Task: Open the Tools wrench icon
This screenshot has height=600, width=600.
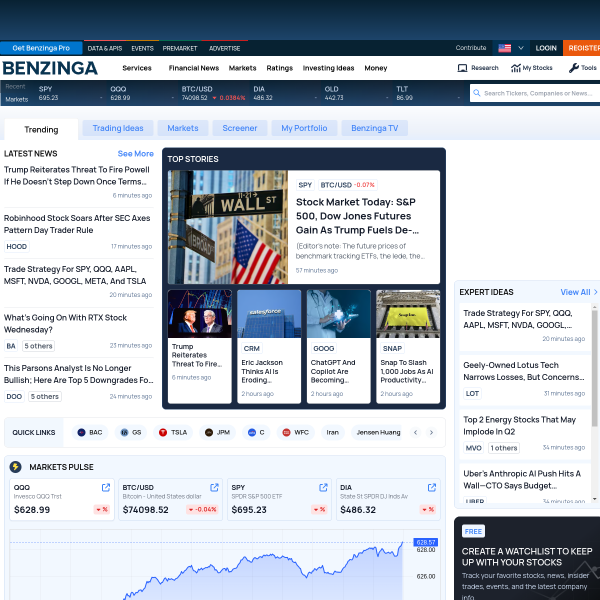Action: pos(574,68)
